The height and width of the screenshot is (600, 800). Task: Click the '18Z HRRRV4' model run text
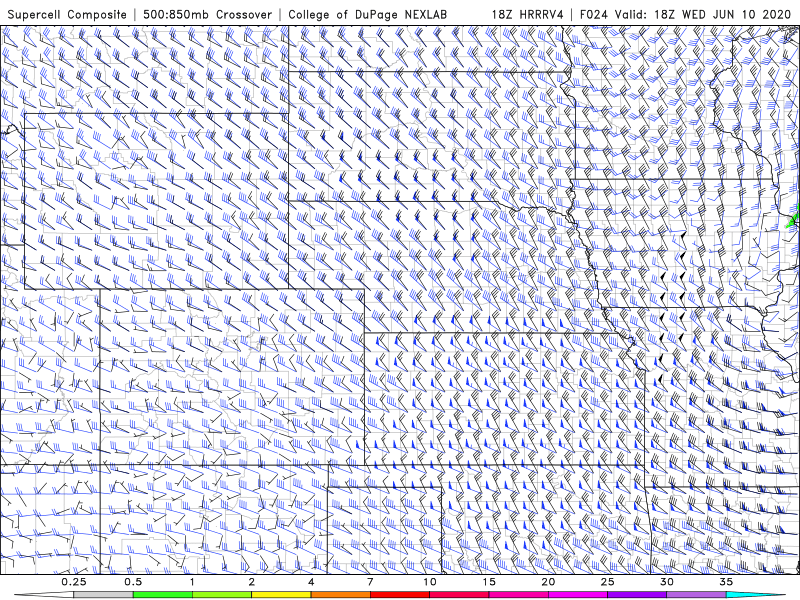[528, 14]
